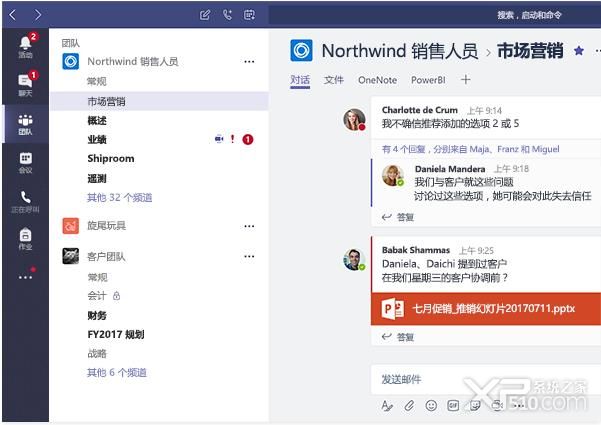Image resolution: width=601 pixels, height=425 pixels.
Task: Go forward with the right arrow
Action: coord(38,15)
